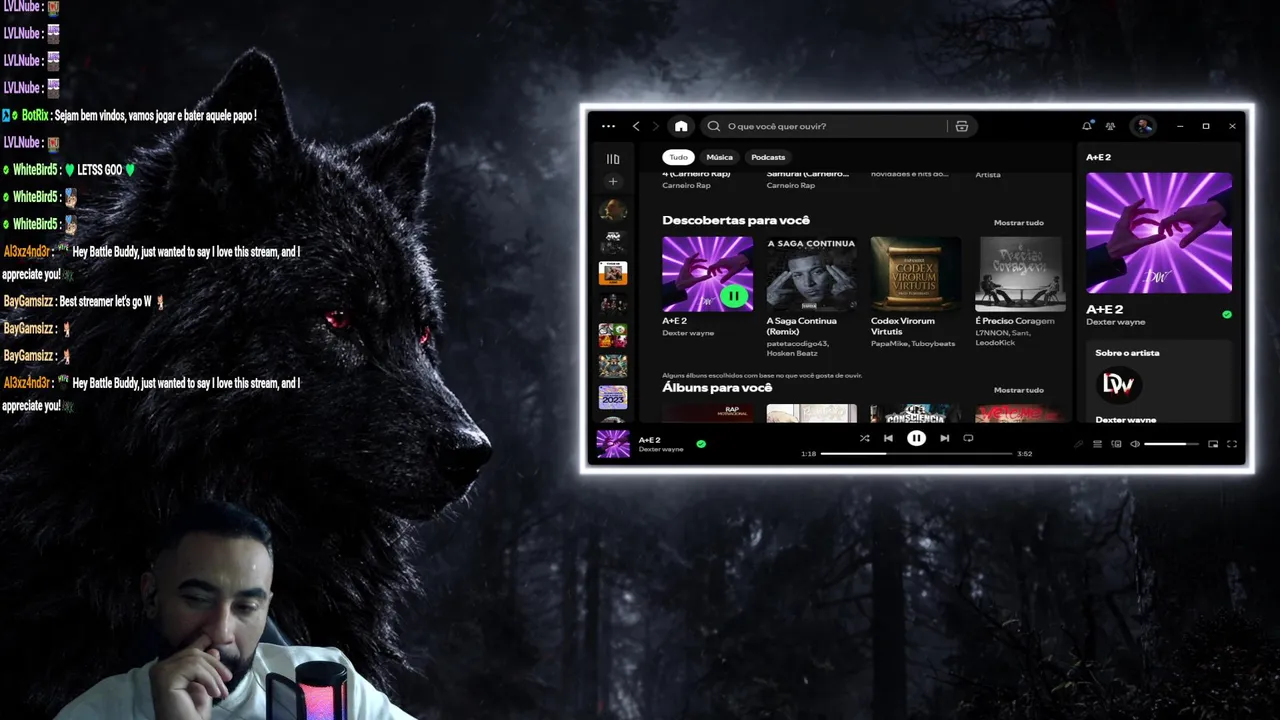The image size is (1280, 720).
Task: Open Dexter wayne under the right panel title
Action: tap(1116, 322)
